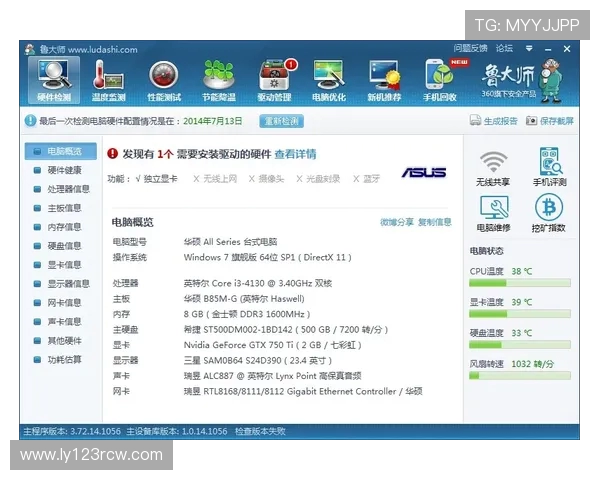Open the 电脑优化 computer optimization icon
Image resolution: width=600 pixels, height=480 pixels.
point(329,80)
